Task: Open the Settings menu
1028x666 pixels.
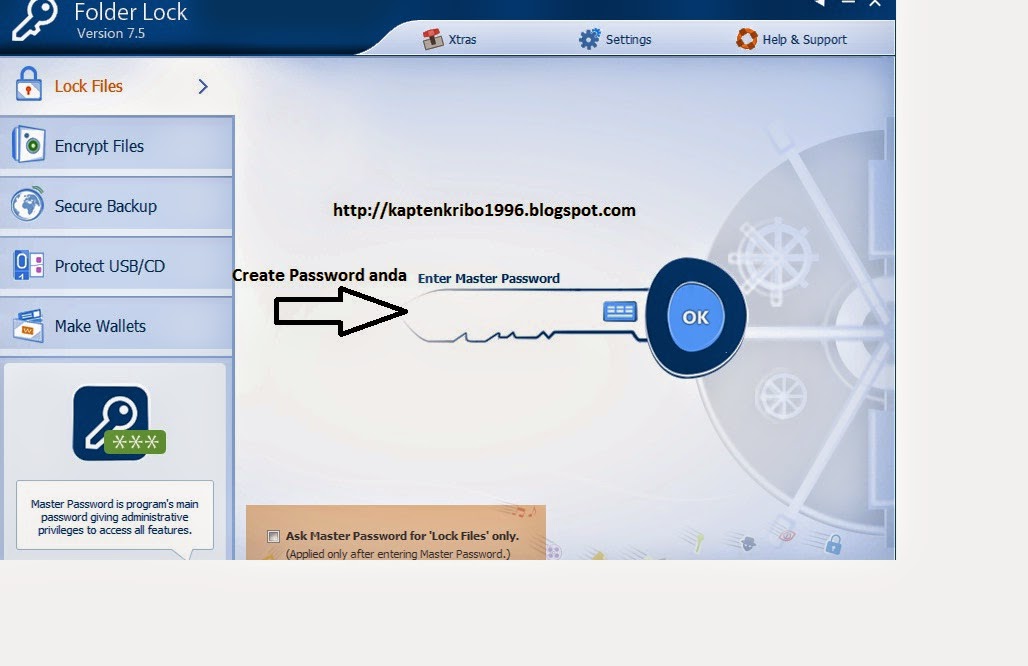Action: 615,39
